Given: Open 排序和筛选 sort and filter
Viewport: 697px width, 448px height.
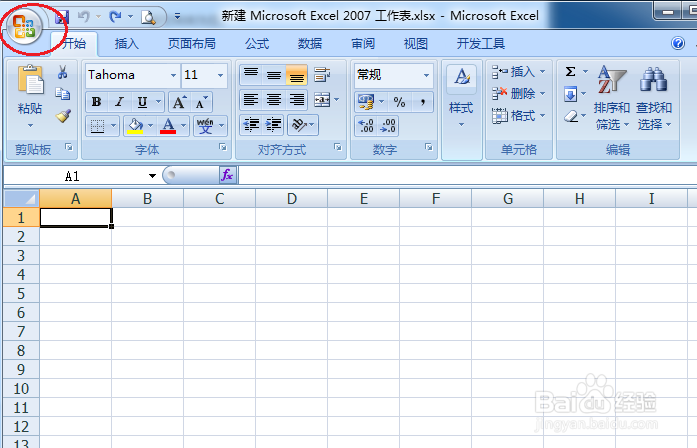Looking at the screenshot, I should pyautogui.click(x=612, y=98).
